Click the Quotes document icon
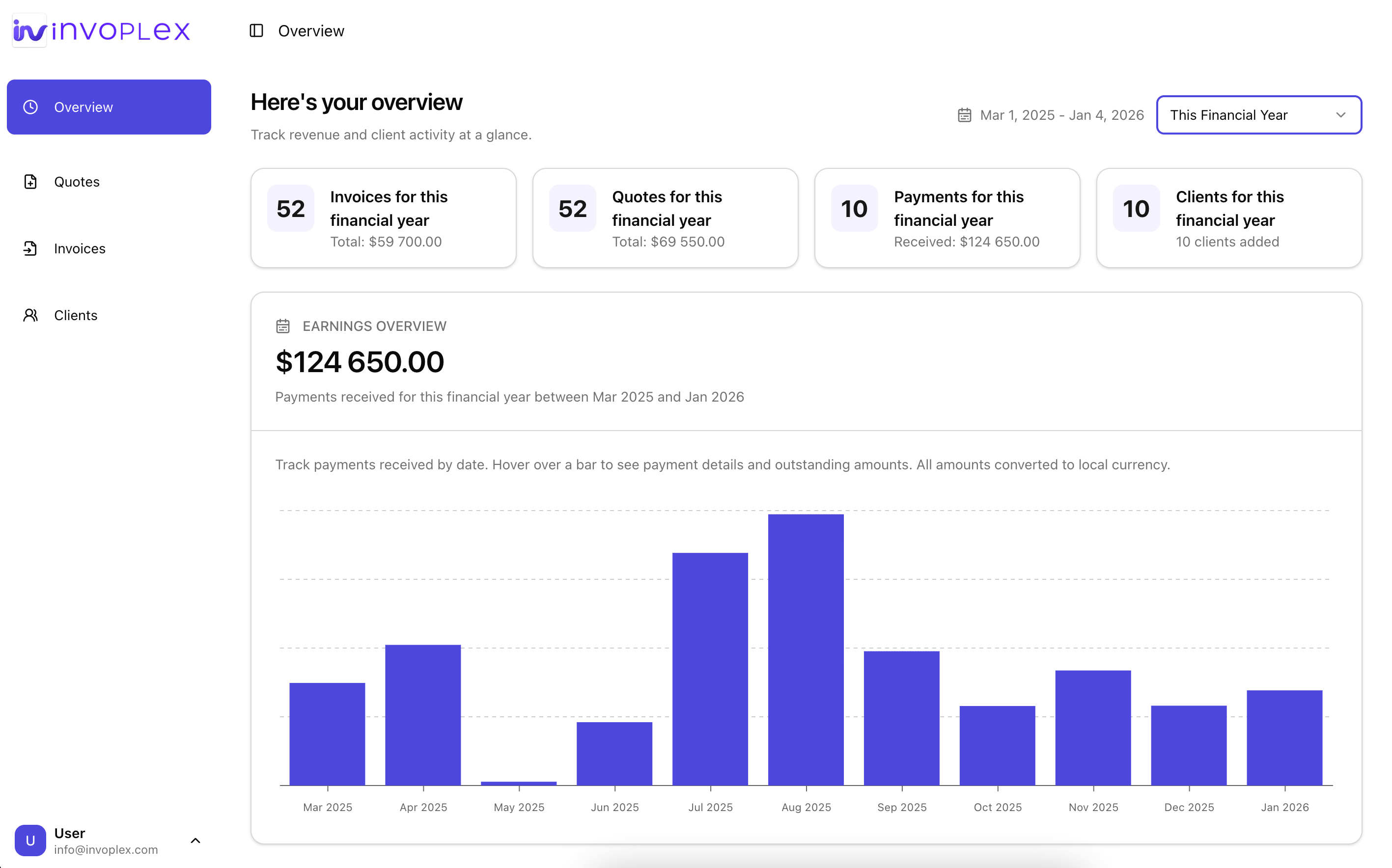 point(30,182)
